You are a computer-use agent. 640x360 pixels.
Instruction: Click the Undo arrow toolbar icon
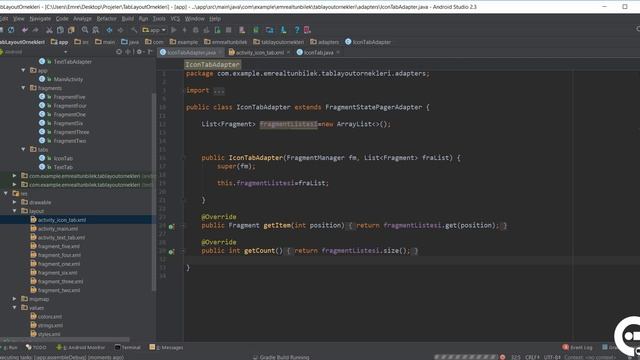[25, 30]
